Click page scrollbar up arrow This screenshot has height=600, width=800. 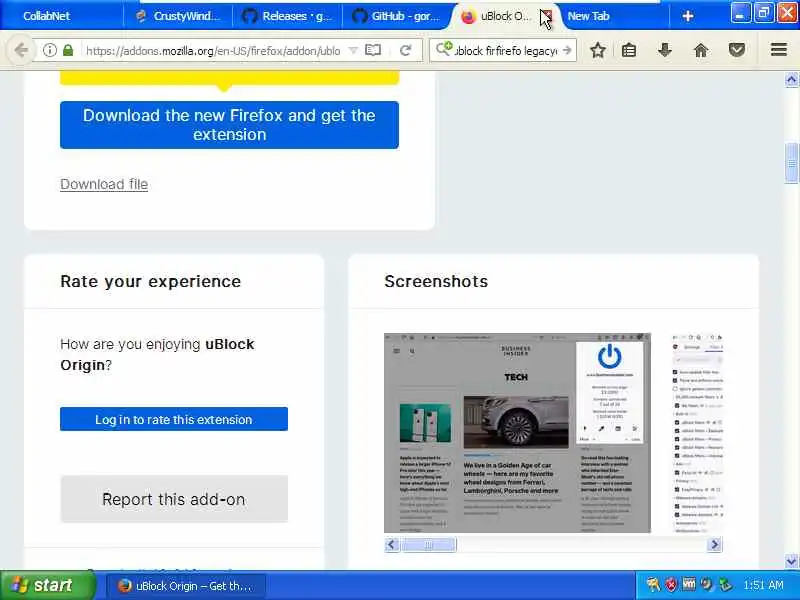tap(791, 80)
